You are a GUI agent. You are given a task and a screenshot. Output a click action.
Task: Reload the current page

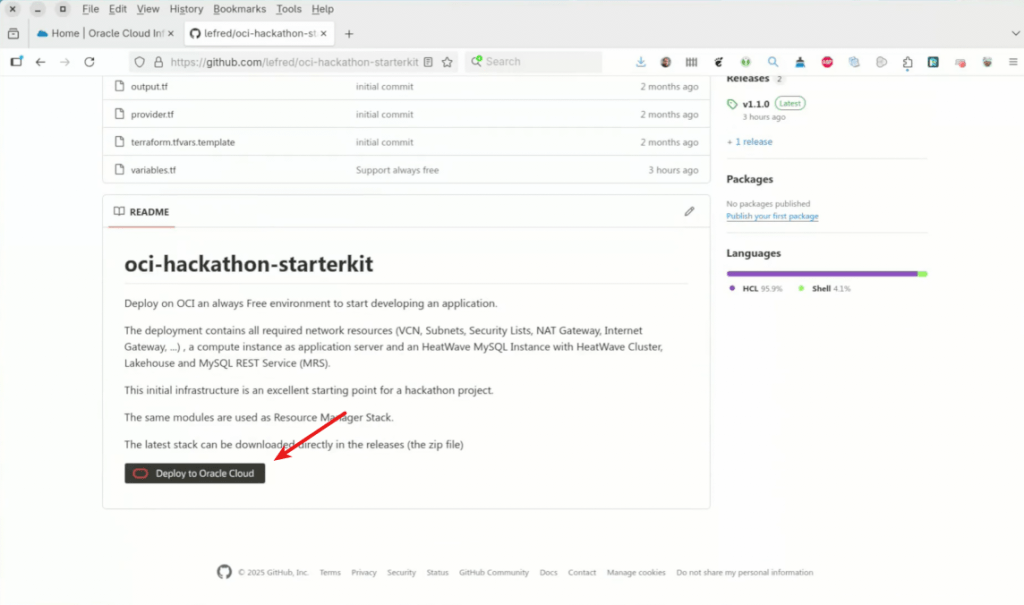89,62
